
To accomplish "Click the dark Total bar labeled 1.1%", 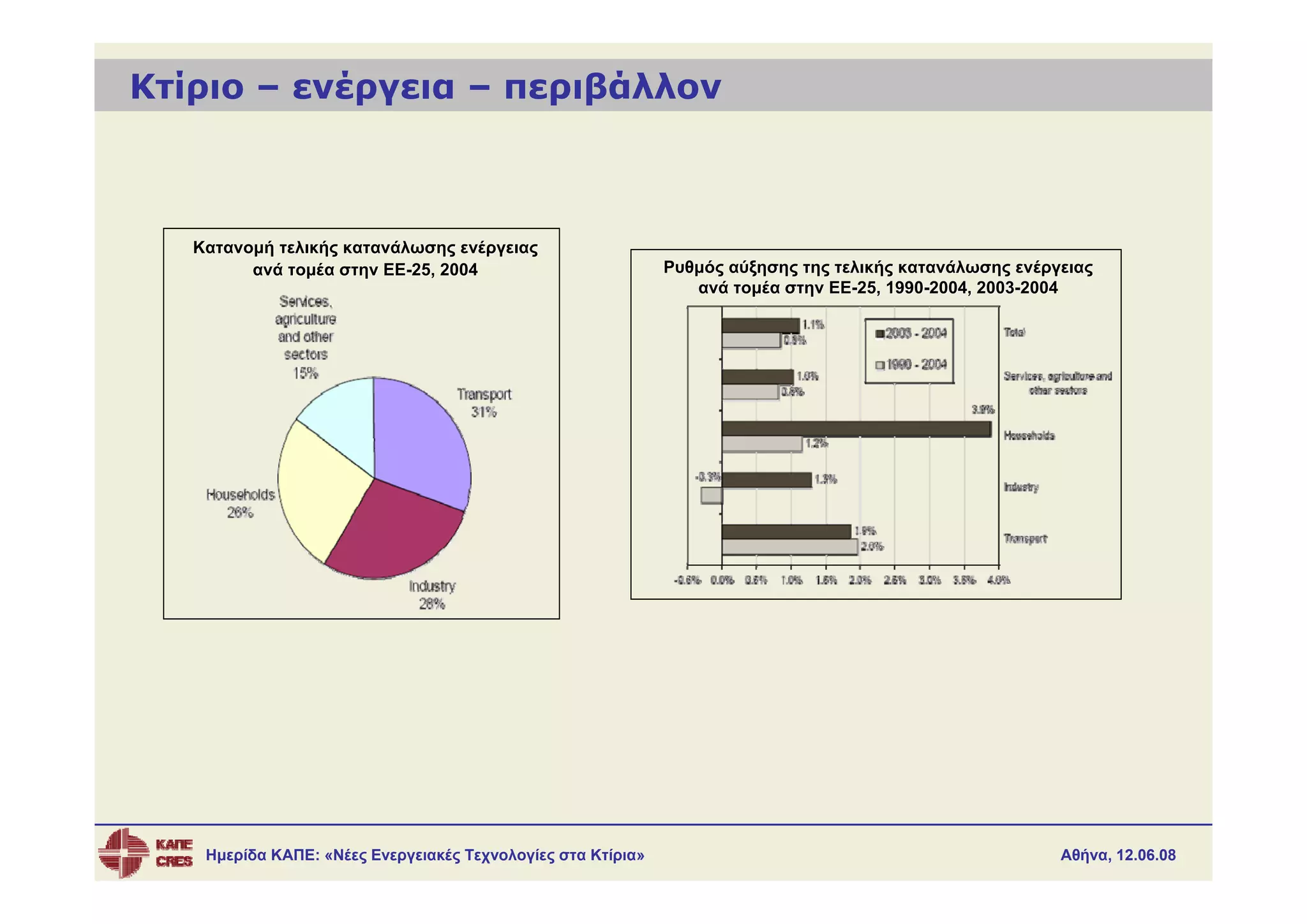I will click(x=761, y=325).
